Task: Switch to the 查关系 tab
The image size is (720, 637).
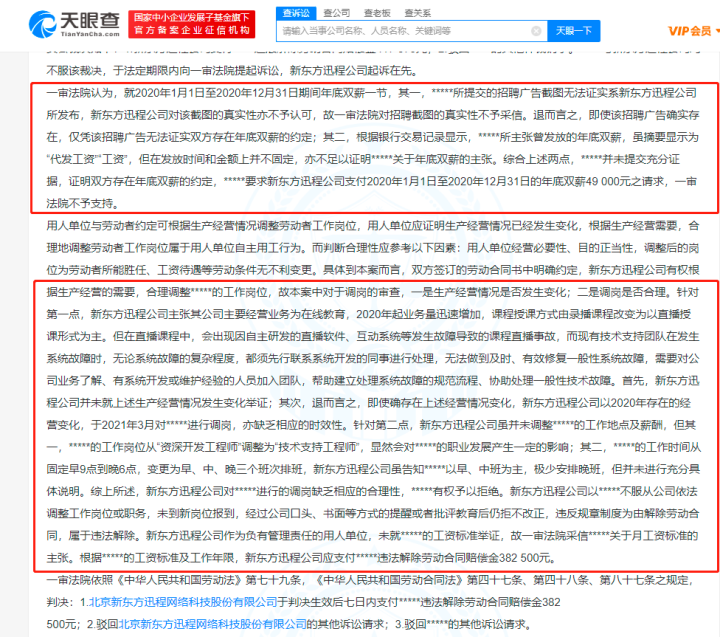Action: (x=417, y=13)
